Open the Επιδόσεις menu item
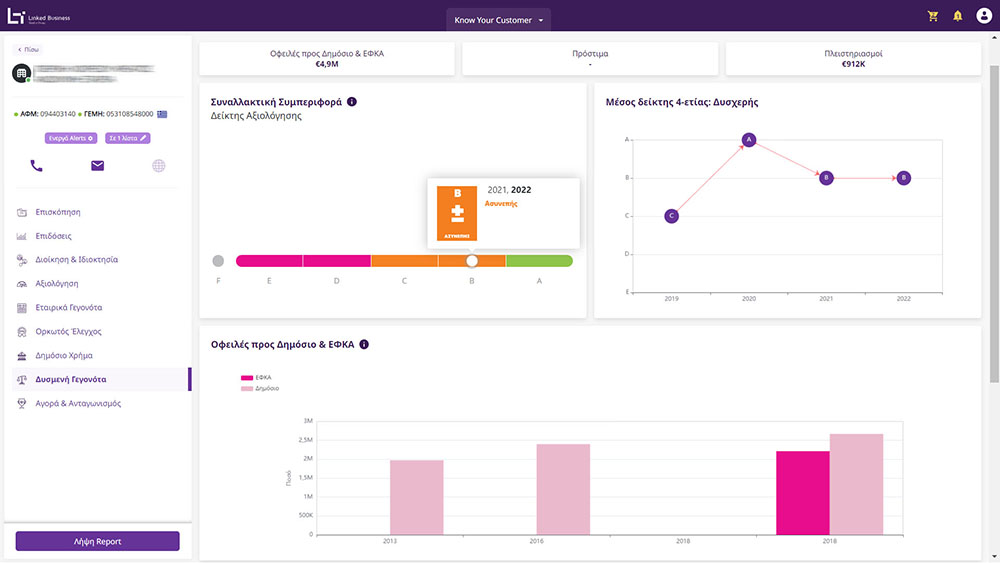The image size is (1000, 563). [54, 236]
